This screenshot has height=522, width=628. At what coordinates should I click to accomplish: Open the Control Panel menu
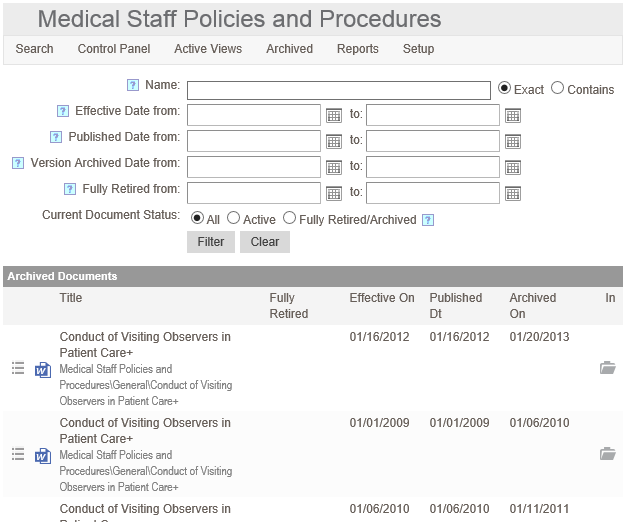[114, 49]
